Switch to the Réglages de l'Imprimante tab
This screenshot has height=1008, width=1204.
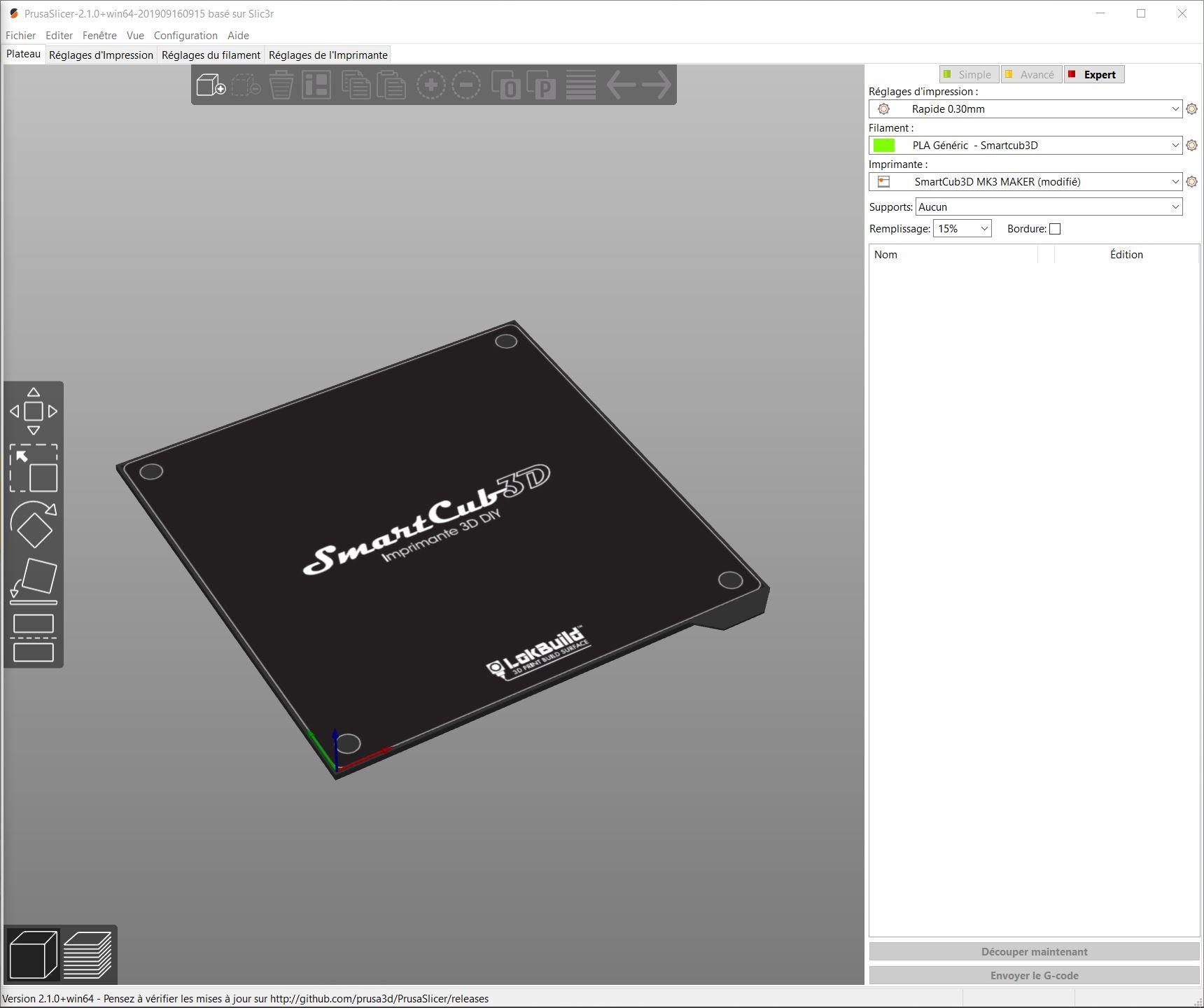[x=328, y=55]
